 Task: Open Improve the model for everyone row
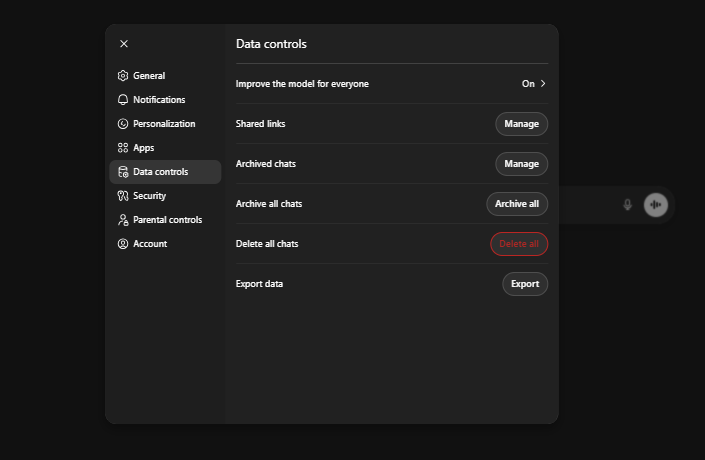[x=302, y=84]
